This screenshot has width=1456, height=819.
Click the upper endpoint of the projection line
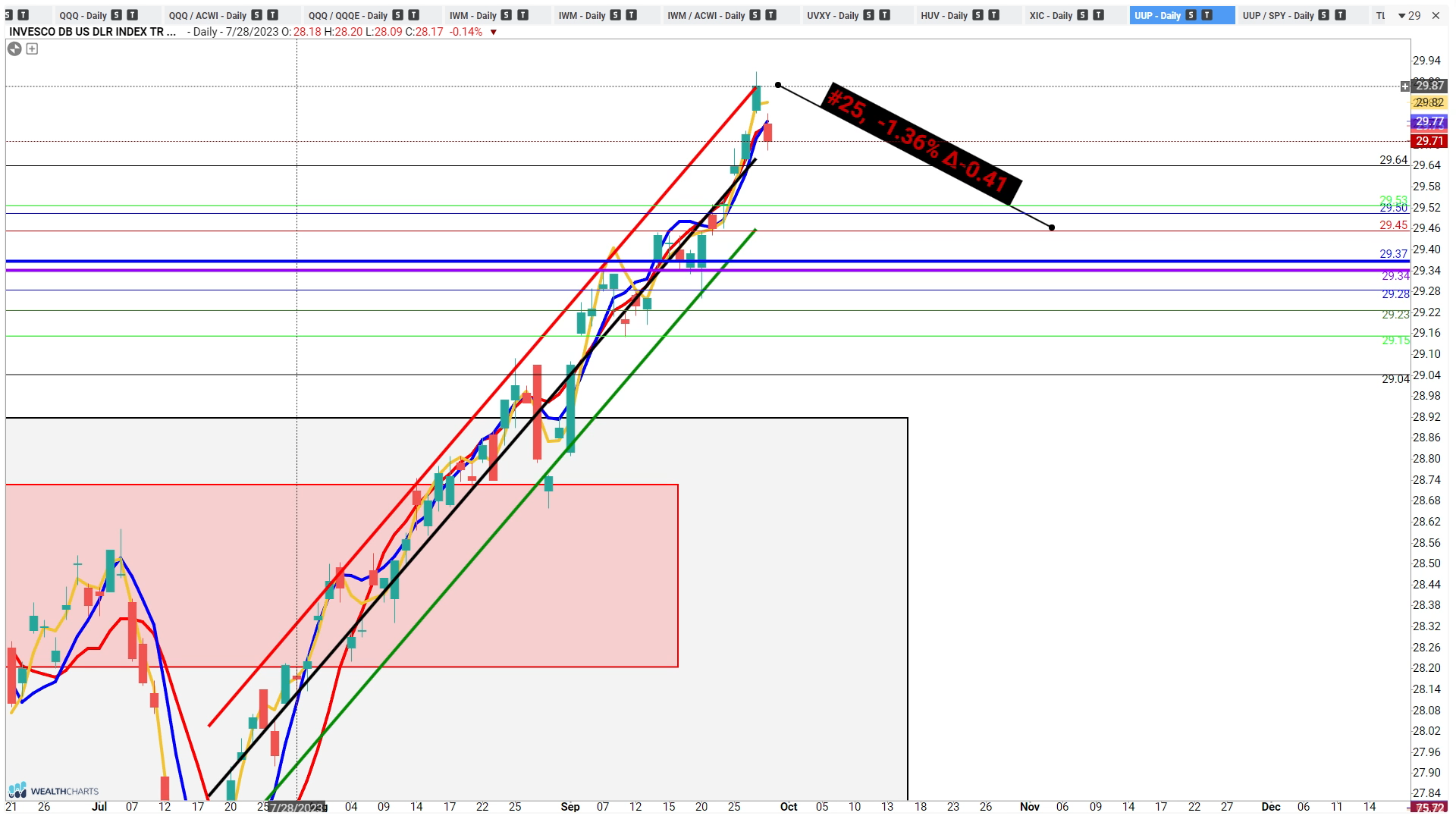(x=778, y=85)
